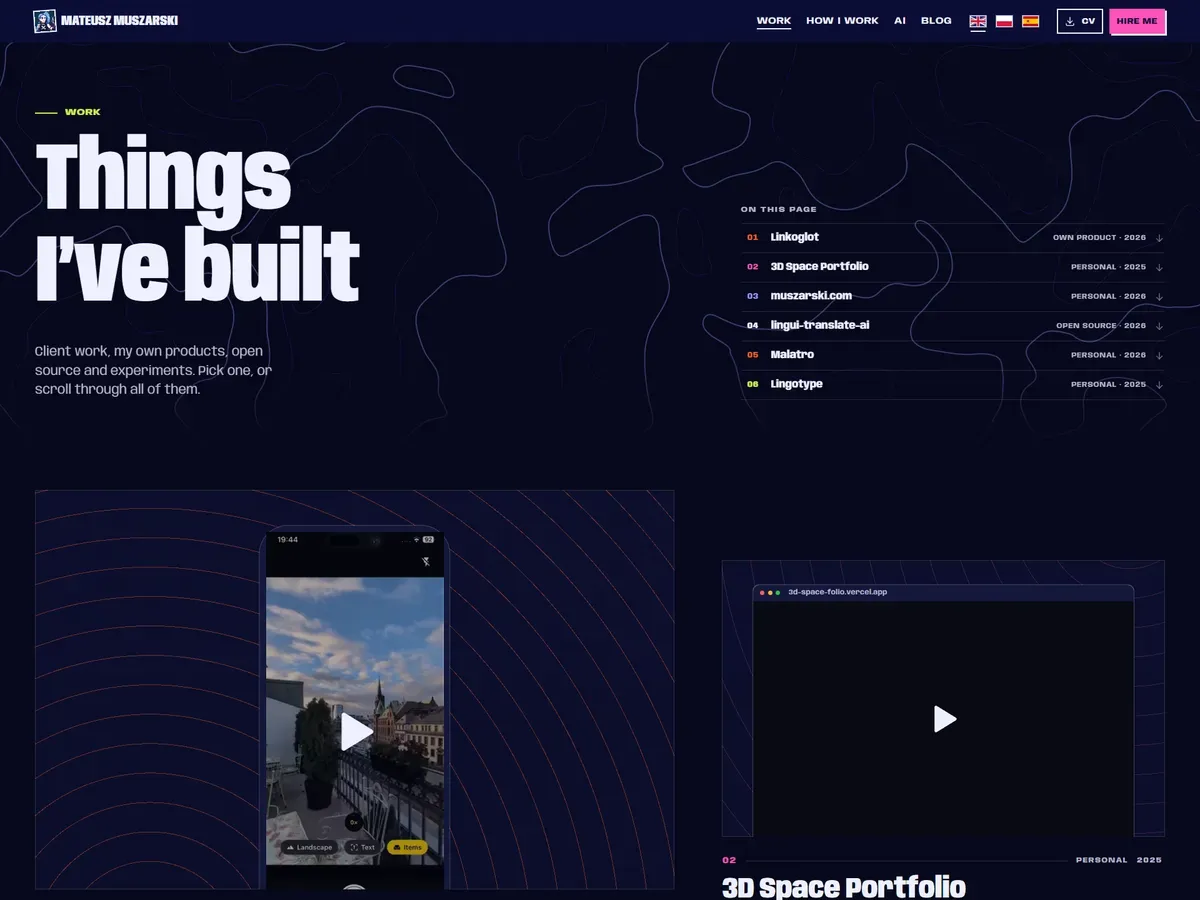Screen dimensions: 1200x900
Task: Go to the HOW I WORK page
Action: click(842, 21)
